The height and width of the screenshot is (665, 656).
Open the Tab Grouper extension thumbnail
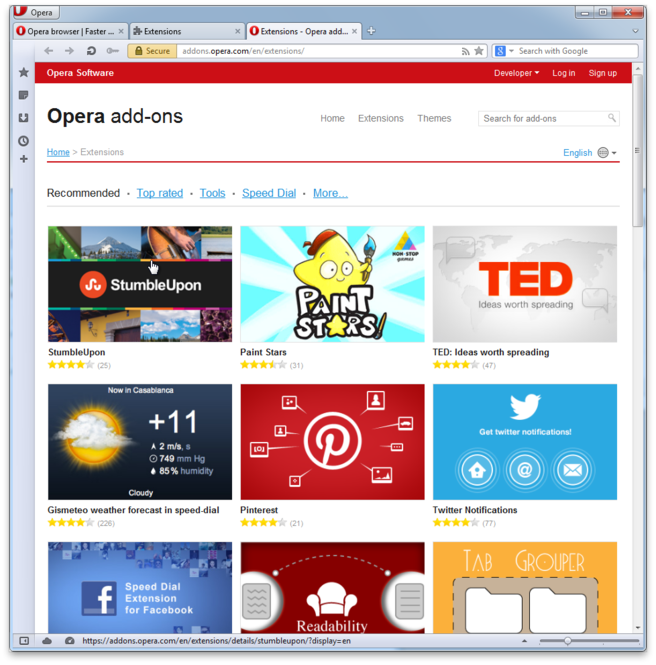(x=525, y=588)
